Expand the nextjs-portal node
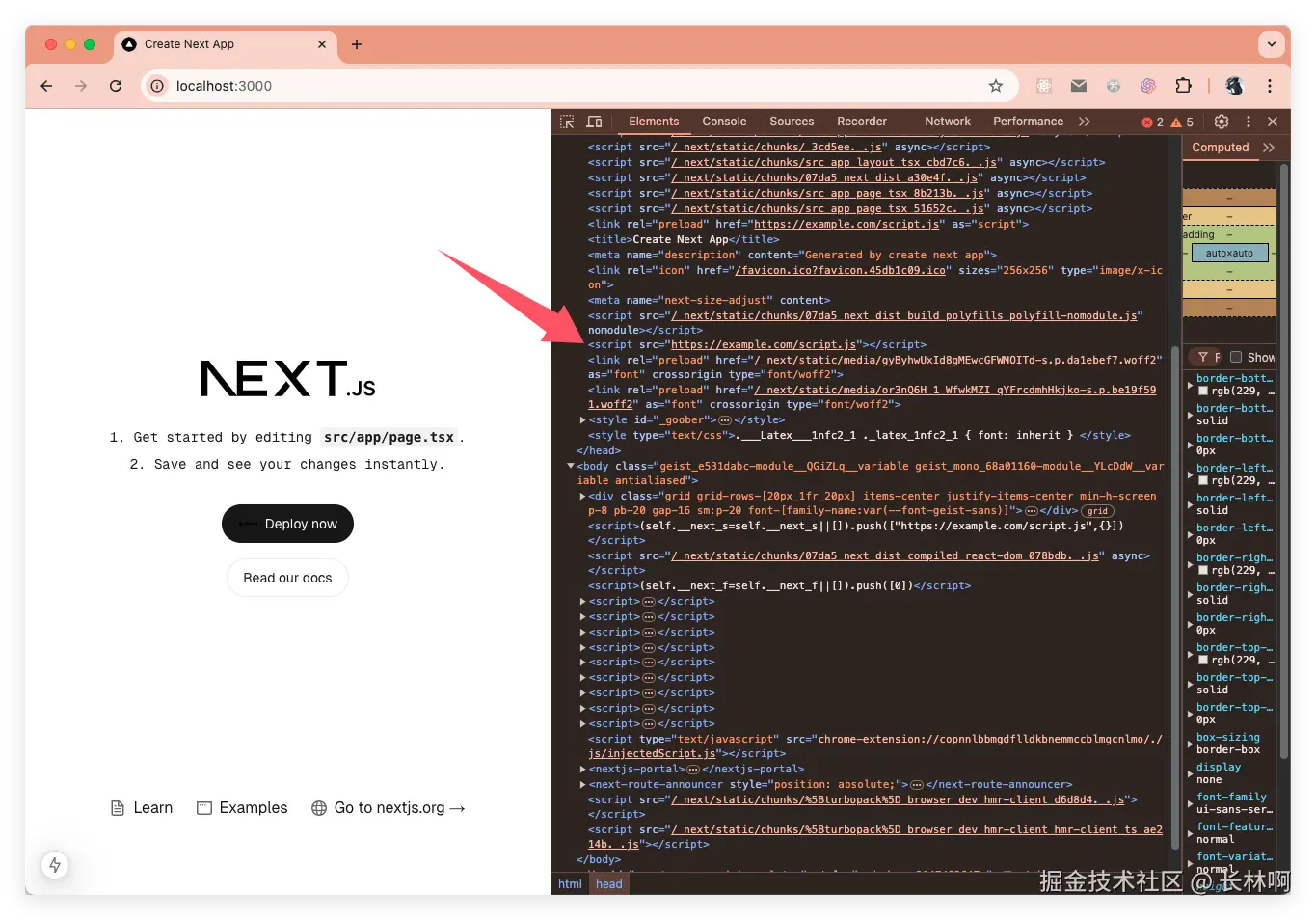Screen dimensions: 1316x920 pyautogui.click(x=583, y=770)
